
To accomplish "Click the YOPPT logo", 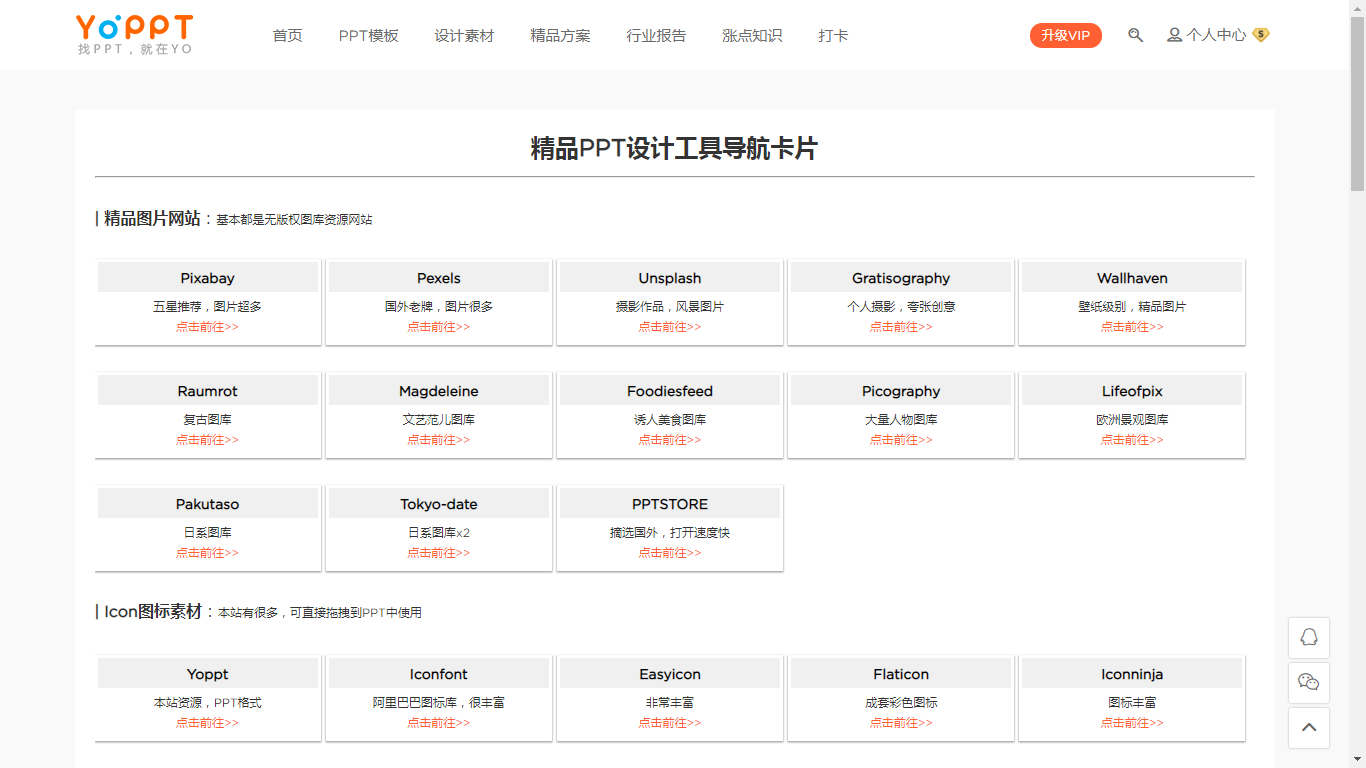I will (134, 34).
